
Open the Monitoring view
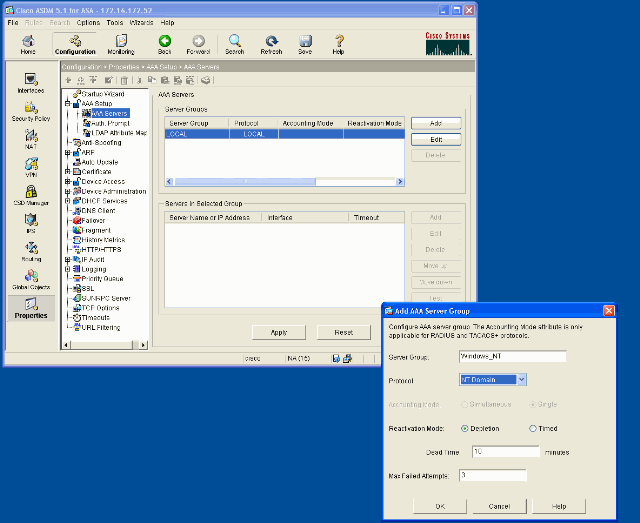point(121,43)
